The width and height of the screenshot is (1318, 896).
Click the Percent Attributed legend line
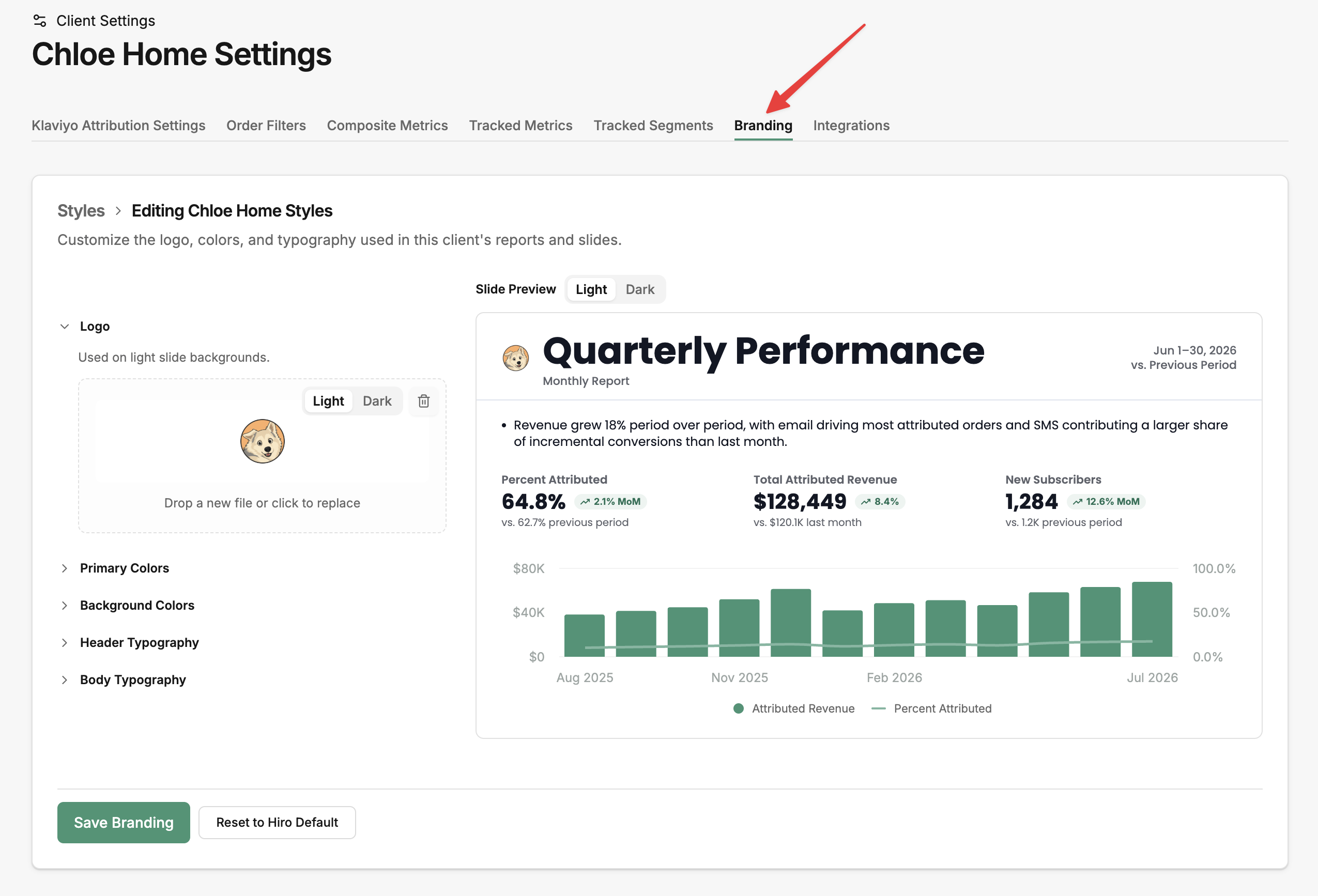pyautogui.click(x=879, y=708)
